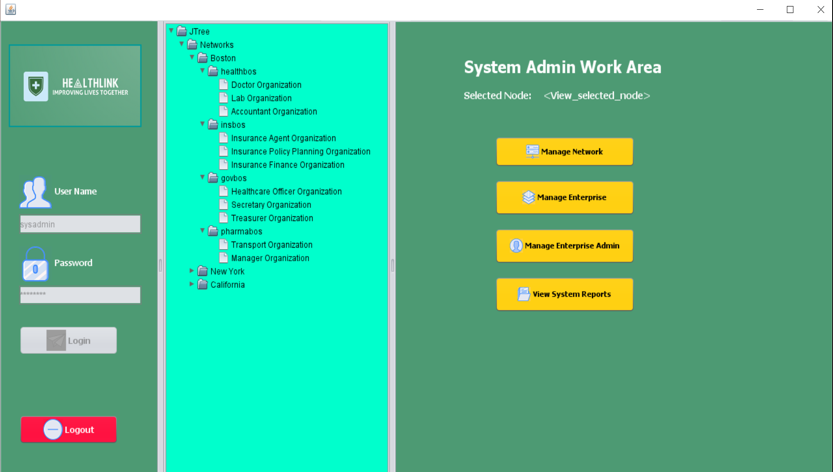Select Insurance Policy Planning Organization node
The width and height of the screenshot is (833, 472).
pyautogui.click(x=300, y=152)
